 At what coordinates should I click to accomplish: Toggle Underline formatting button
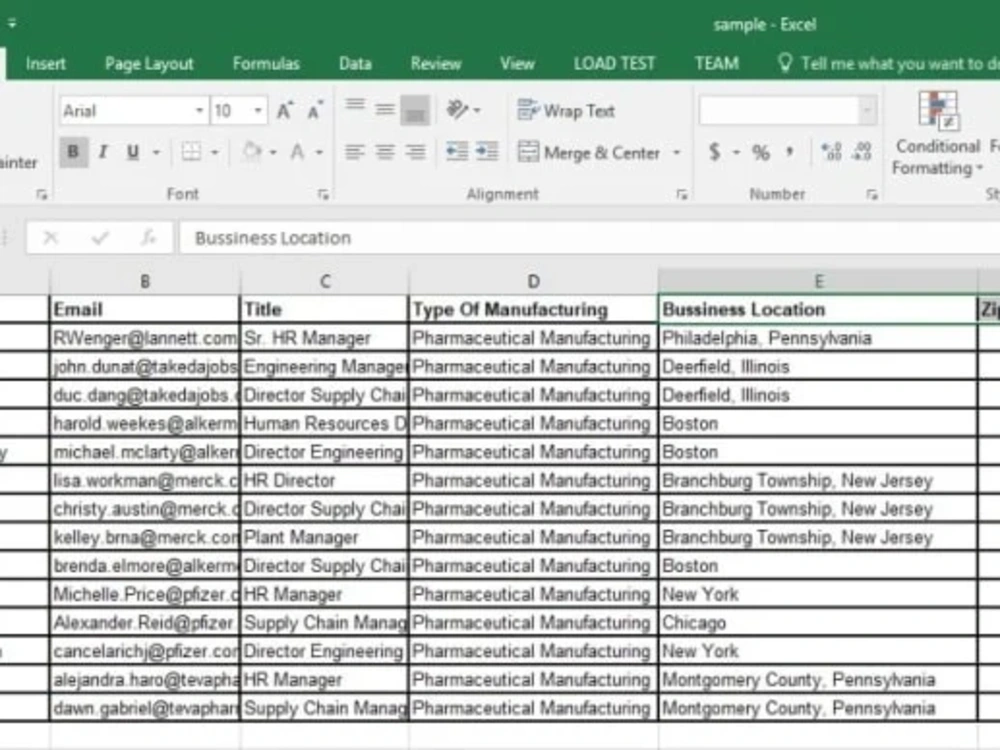point(133,152)
